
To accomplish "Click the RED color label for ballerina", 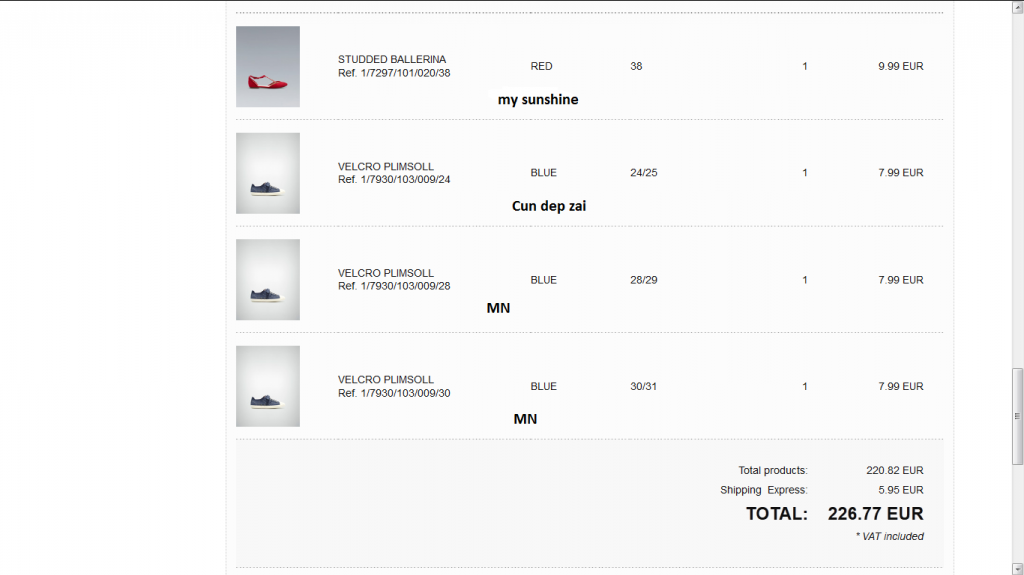I will coord(541,67).
